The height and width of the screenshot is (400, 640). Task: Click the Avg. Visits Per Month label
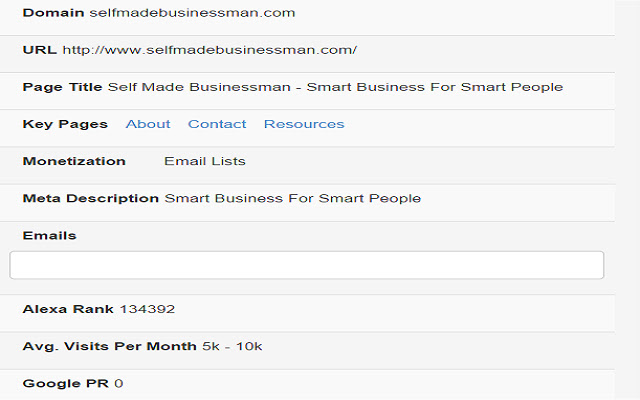pyautogui.click(x=110, y=346)
